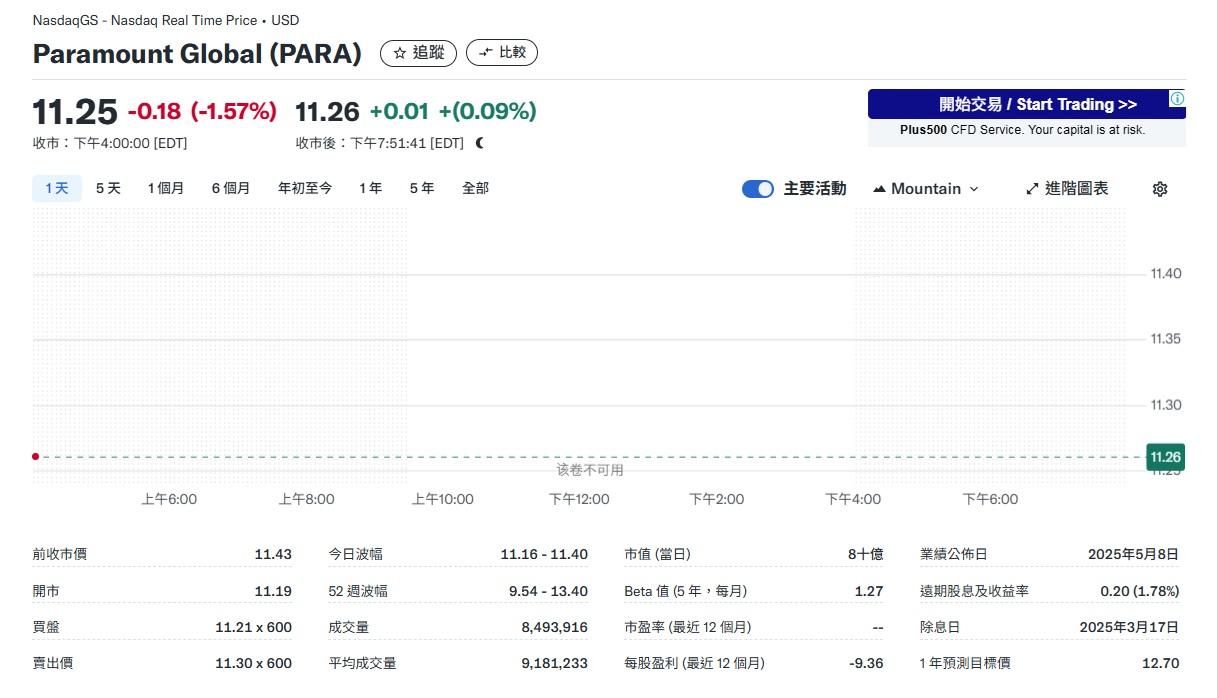This screenshot has height=698, width=1217.
Task: Select the 1個月 chart range
Action: [x=166, y=188]
